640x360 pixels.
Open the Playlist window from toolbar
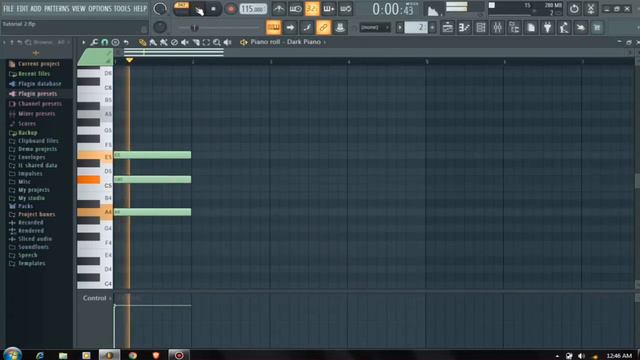[448, 28]
